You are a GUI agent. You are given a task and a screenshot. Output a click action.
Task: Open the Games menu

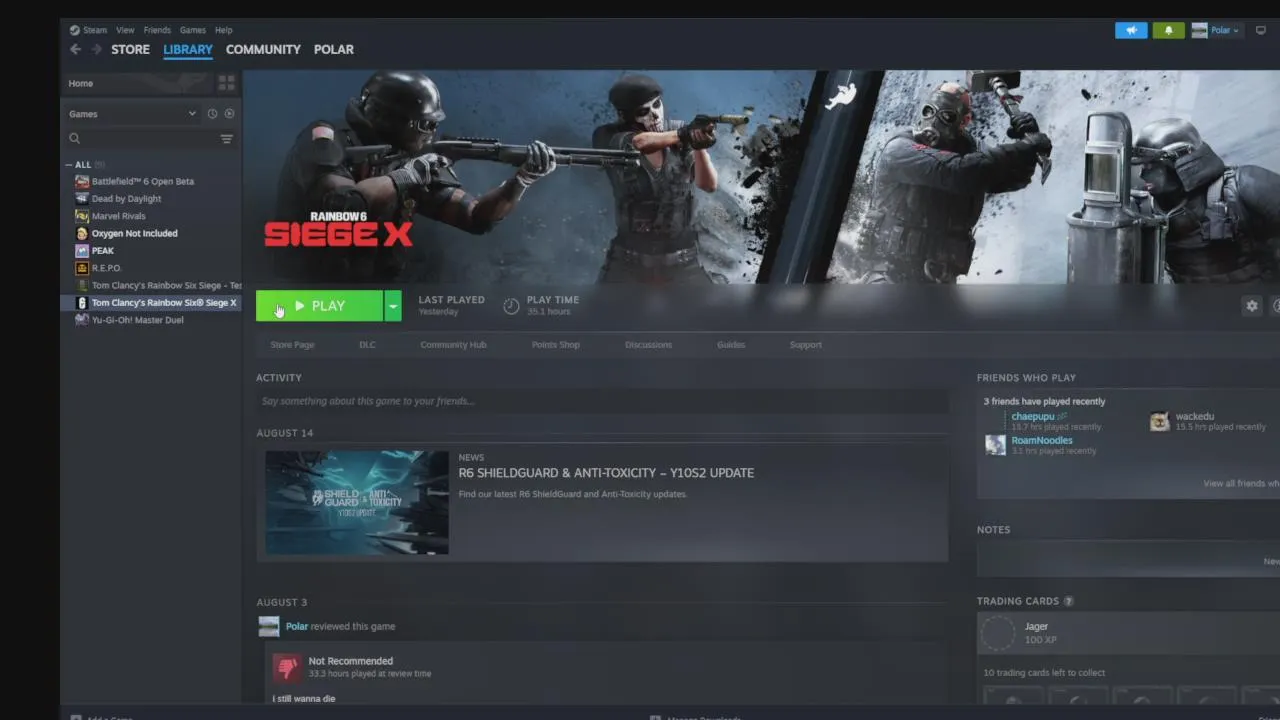[x=193, y=30]
